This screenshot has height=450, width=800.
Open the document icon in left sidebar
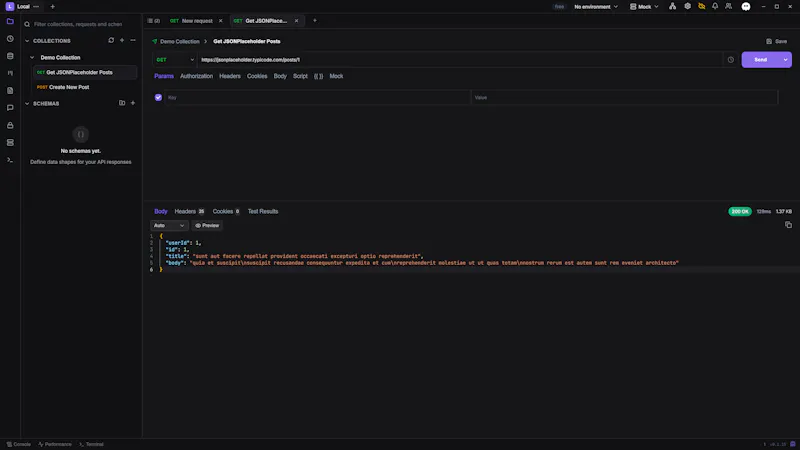10,91
